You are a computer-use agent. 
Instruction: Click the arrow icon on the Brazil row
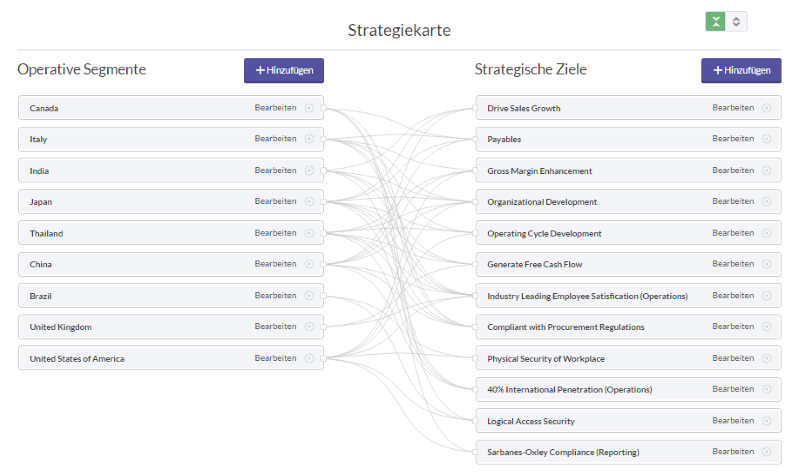[x=309, y=295]
